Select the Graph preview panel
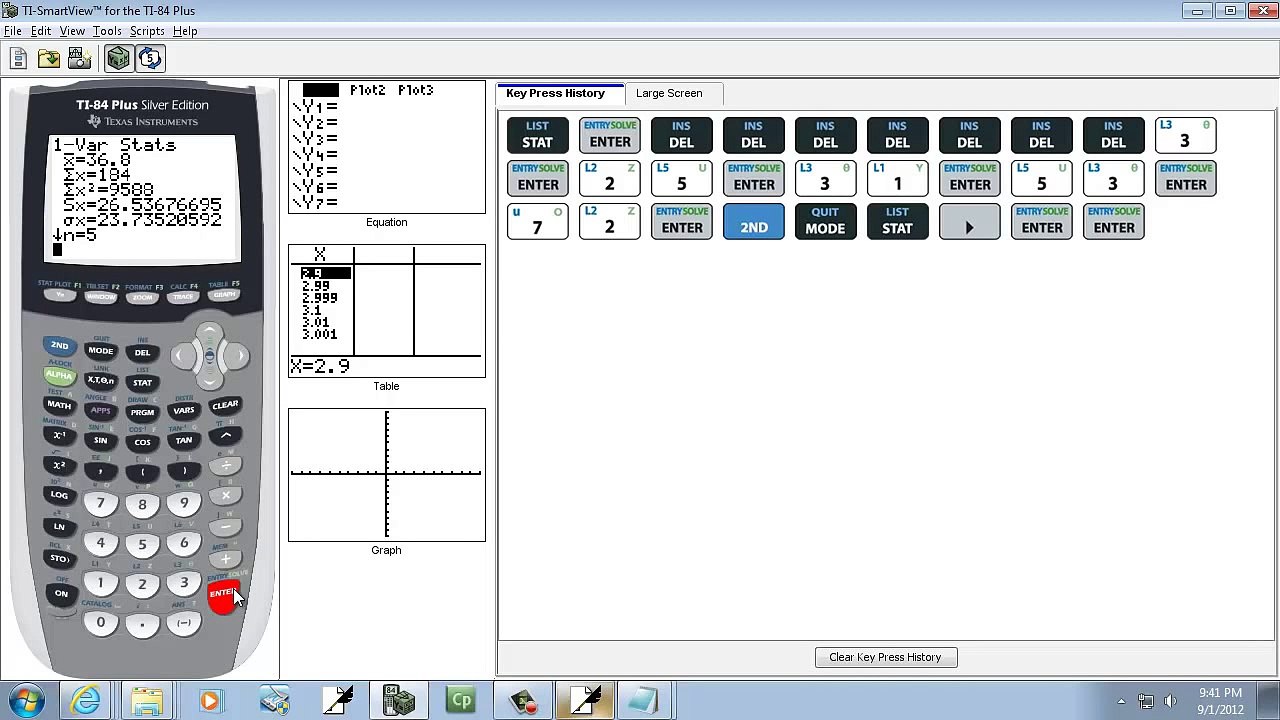1280x720 pixels. [x=387, y=475]
